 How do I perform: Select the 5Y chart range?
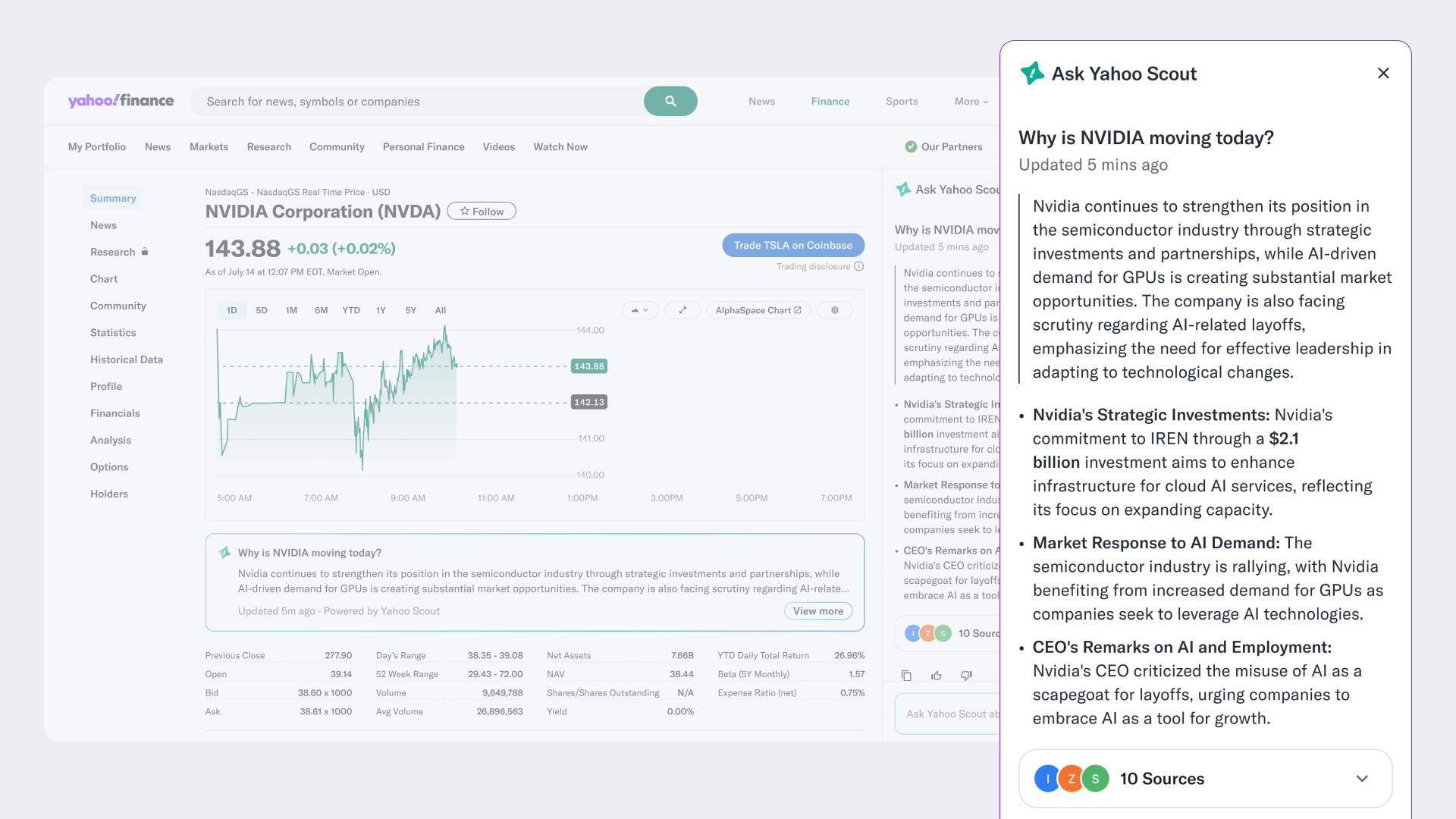411,310
